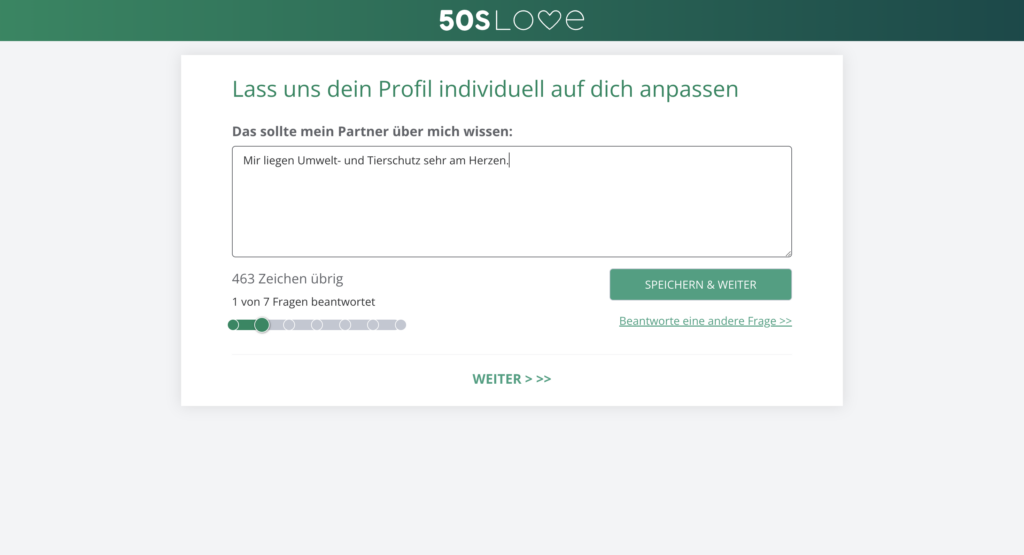Viewport: 1024px width, 555px height.
Task: Pick the sixth progress step dot
Action: (373, 325)
